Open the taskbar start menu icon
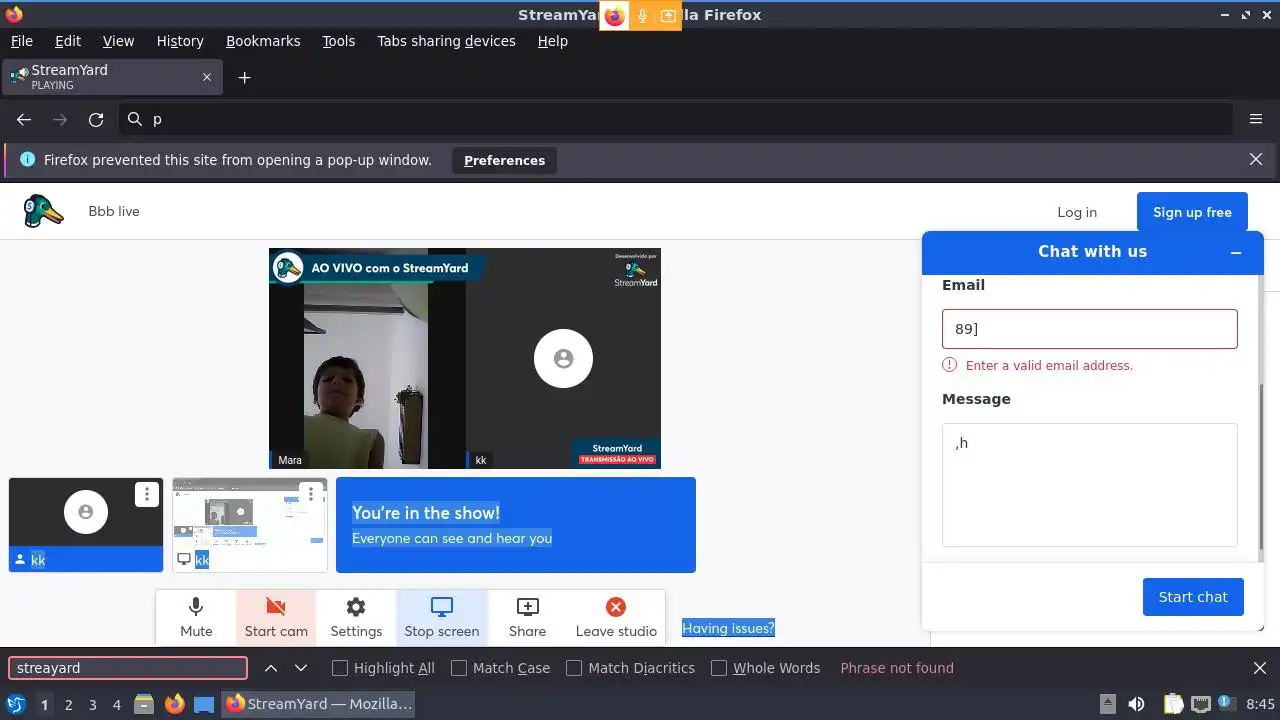Screen dimensions: 1280x720 [16, 704]
